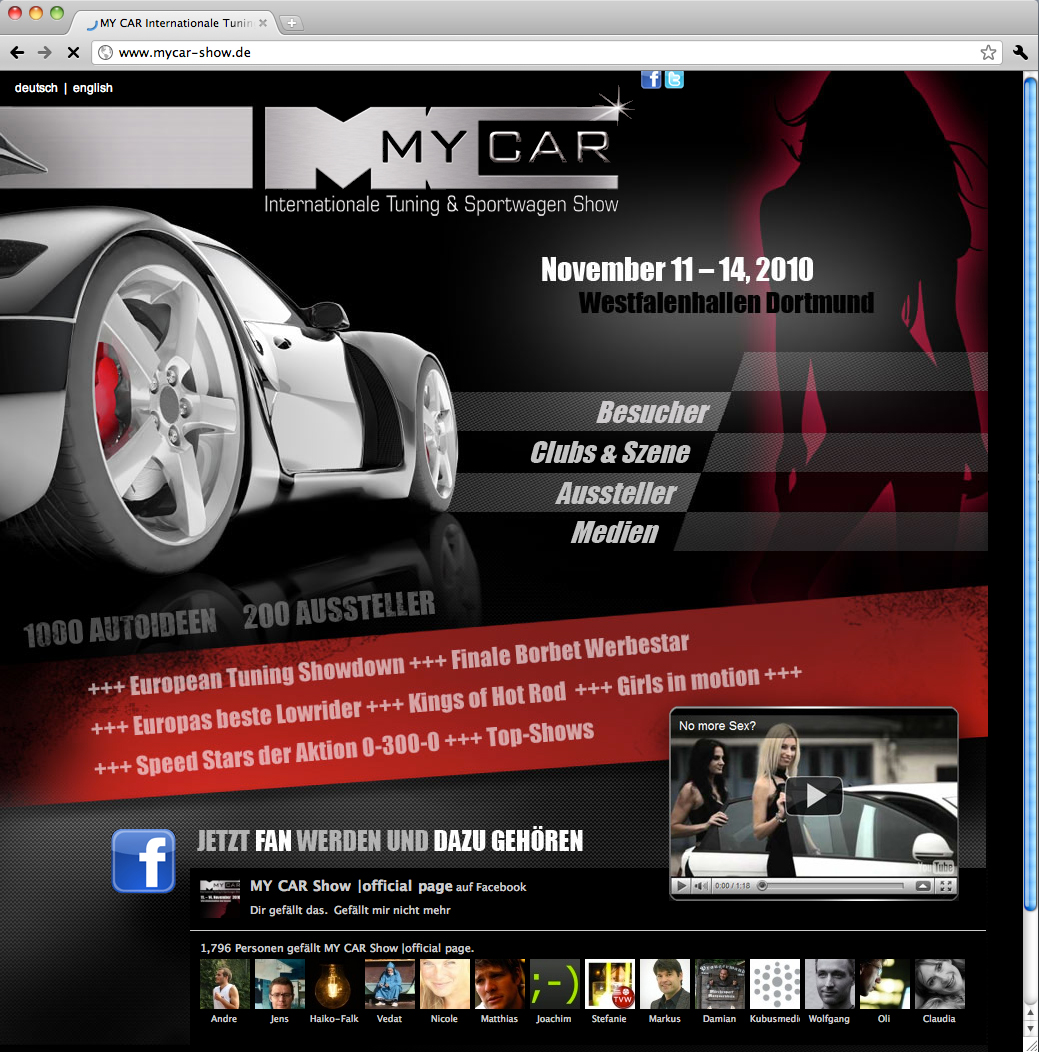Open Joachim's smiley avatar
The height and width of the screenshot is (1052, 1039).
point(555,984)
